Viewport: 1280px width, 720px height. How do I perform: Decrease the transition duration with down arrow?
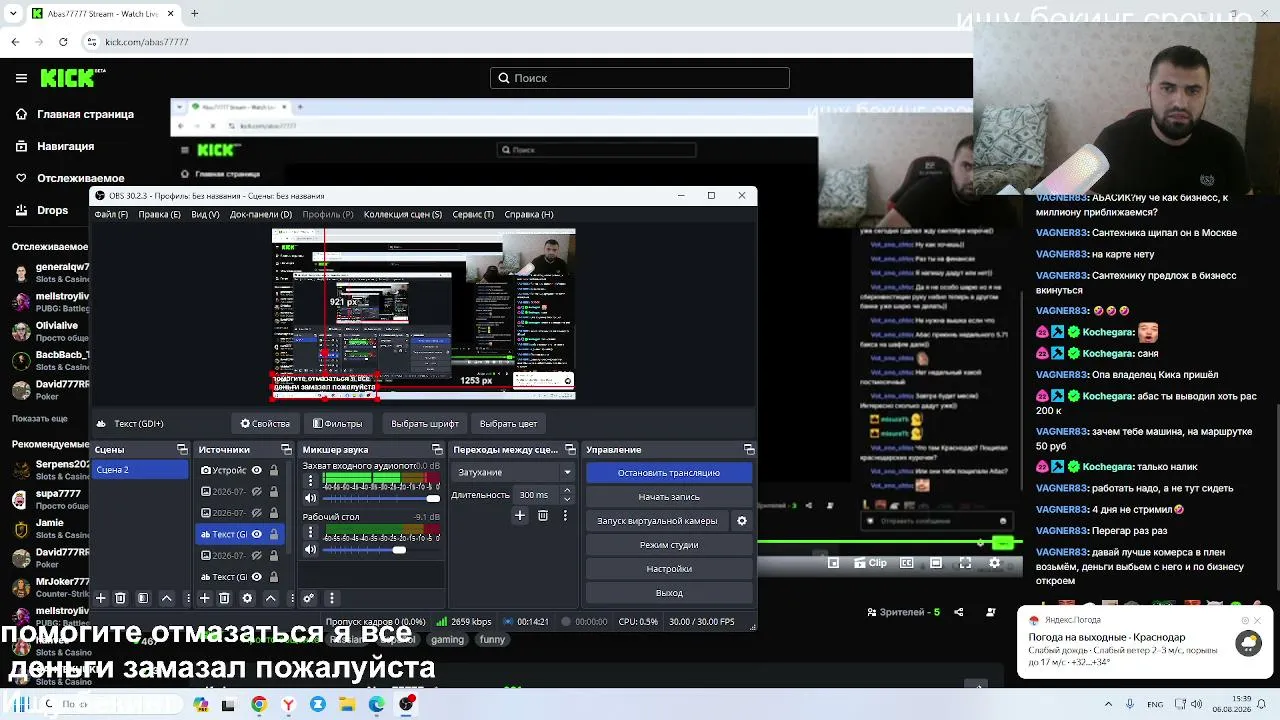pyautogui.click(x=567, y=499)
